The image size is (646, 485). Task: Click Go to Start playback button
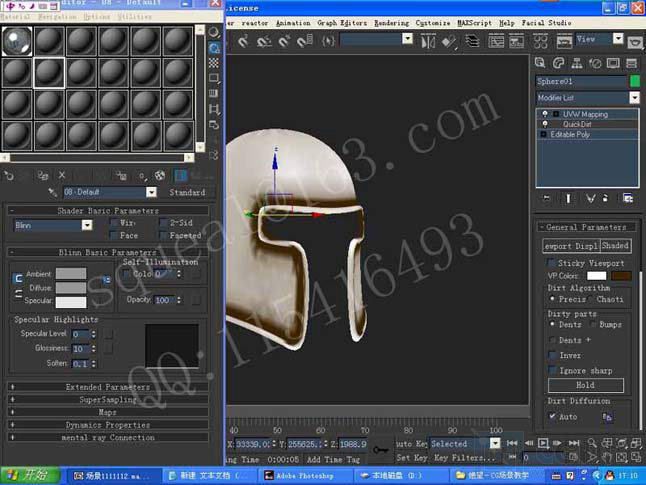click(x=512, y=443)
